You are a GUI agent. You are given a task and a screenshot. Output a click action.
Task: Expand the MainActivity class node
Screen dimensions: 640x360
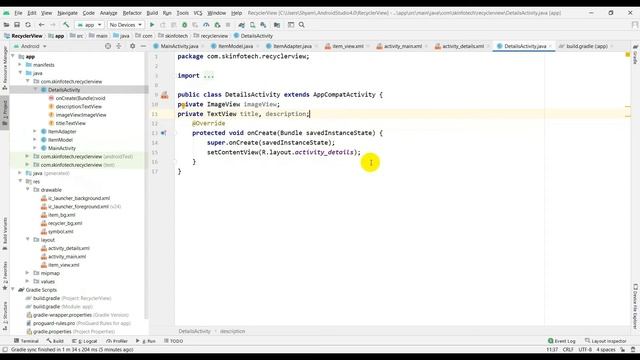point(35,148)
